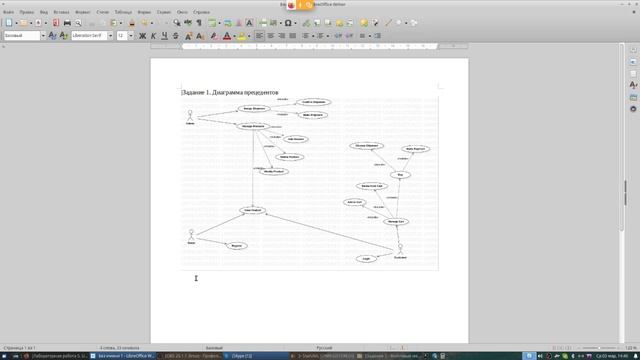Open the New document dropdown arrow
This screenshot has width=640, height=360.
(16, 23)
